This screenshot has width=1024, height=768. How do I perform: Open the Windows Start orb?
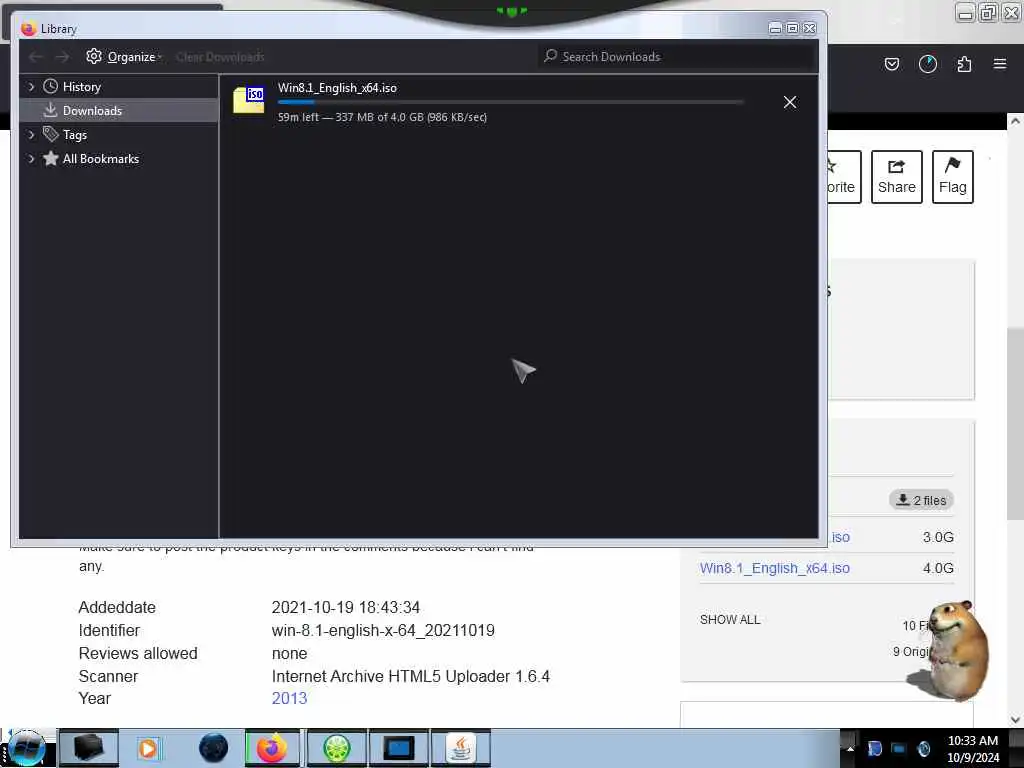(x=27, y=748)
